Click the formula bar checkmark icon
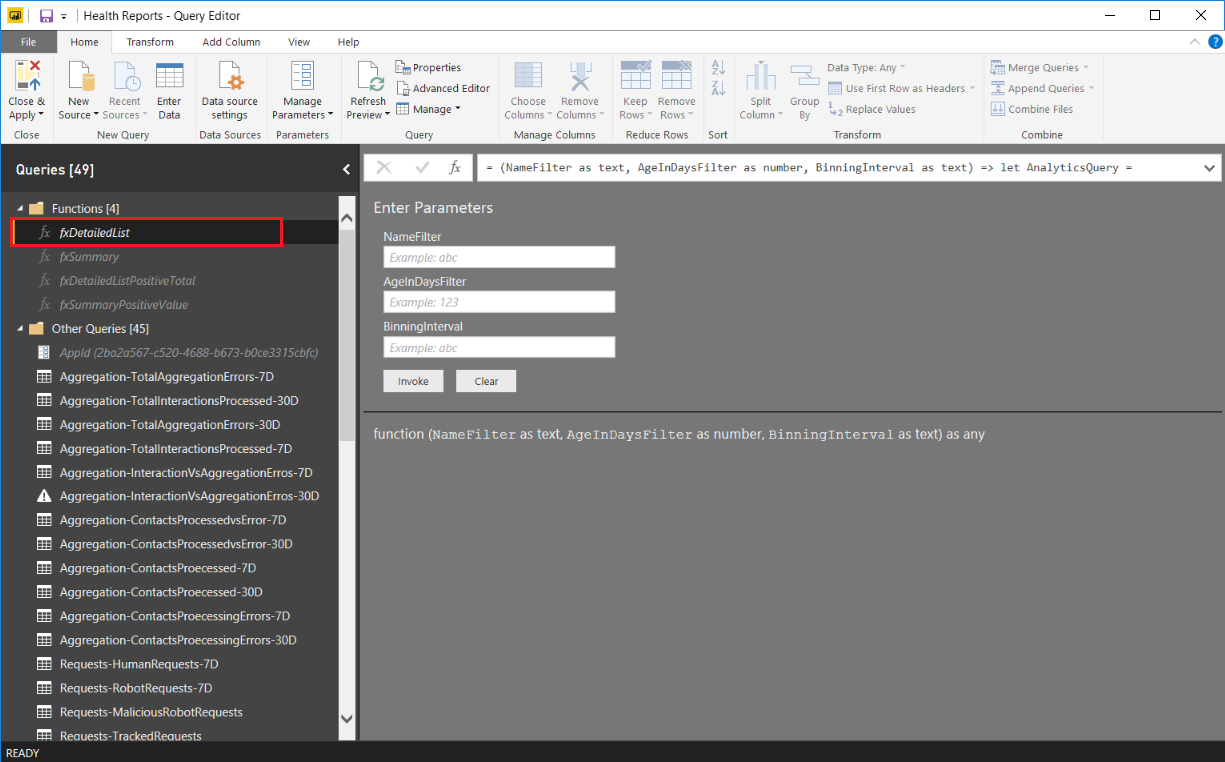The height and width of the screenshot is (762, 1225). point(422,168)
